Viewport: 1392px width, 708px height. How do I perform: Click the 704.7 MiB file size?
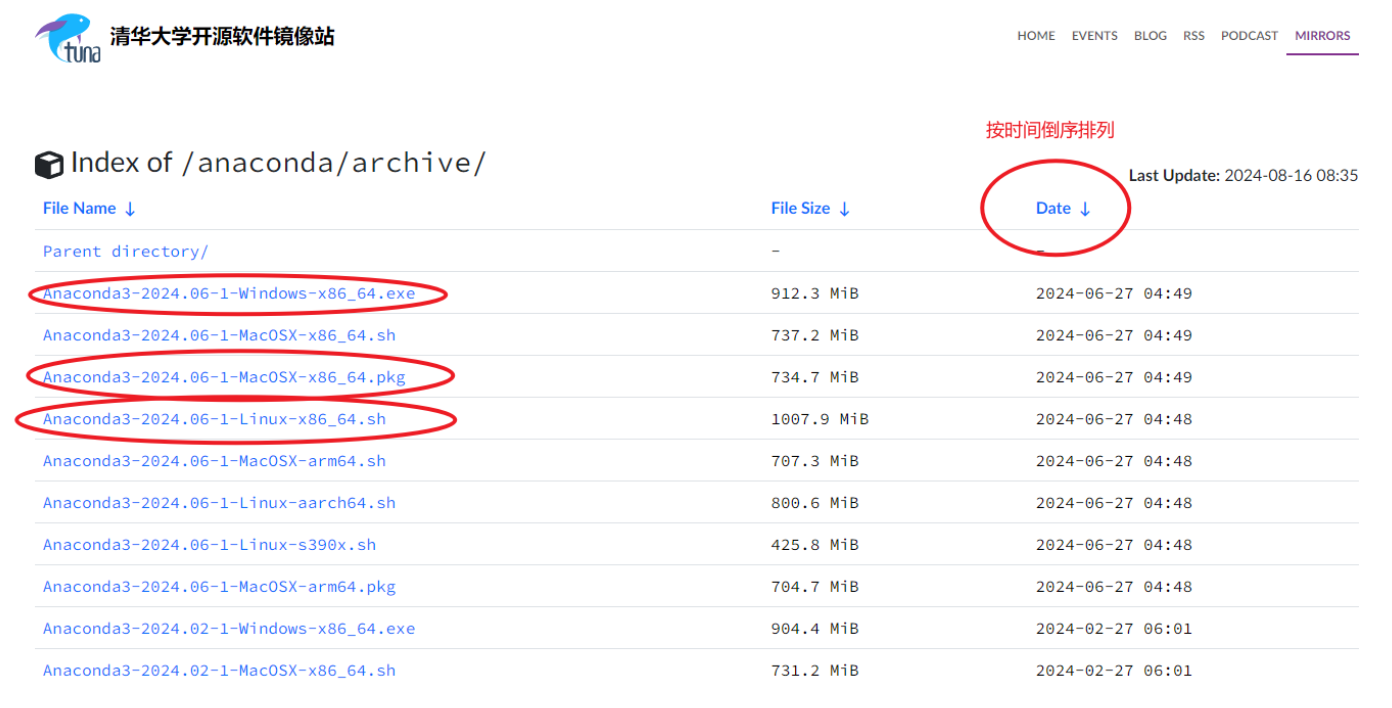[815, 588]
